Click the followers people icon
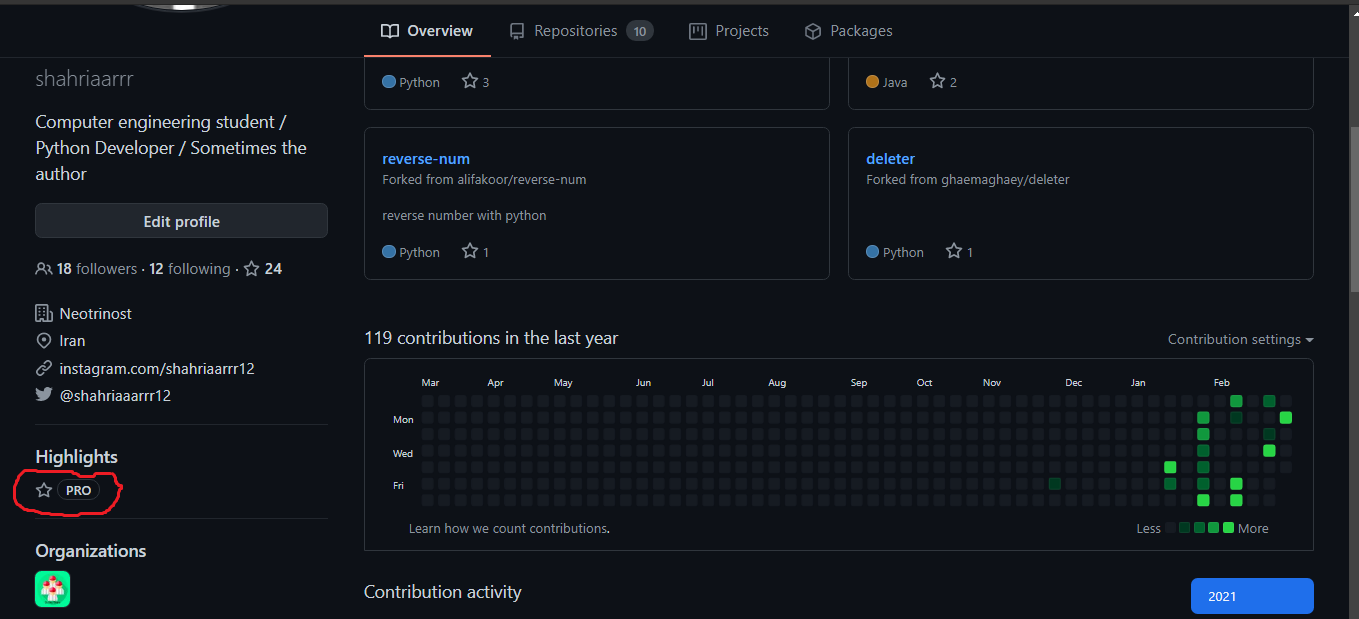Screen dimensions: 1359x619 coord(43,269)
